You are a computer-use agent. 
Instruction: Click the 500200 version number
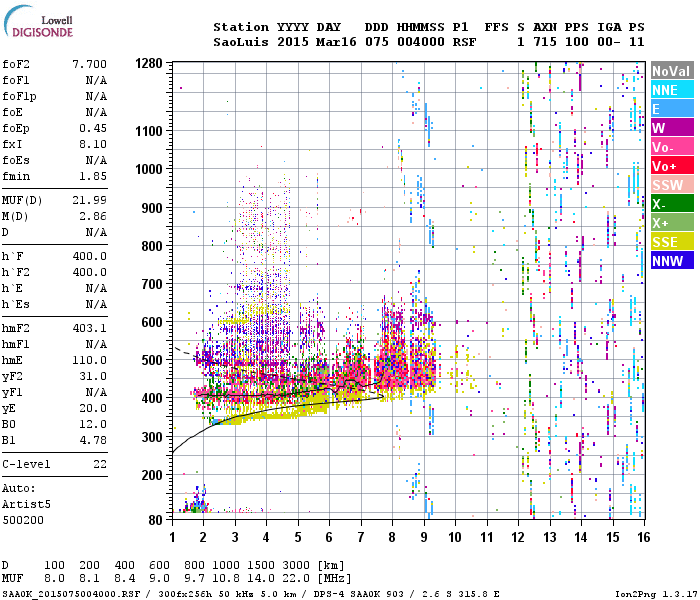click(23, 520)
